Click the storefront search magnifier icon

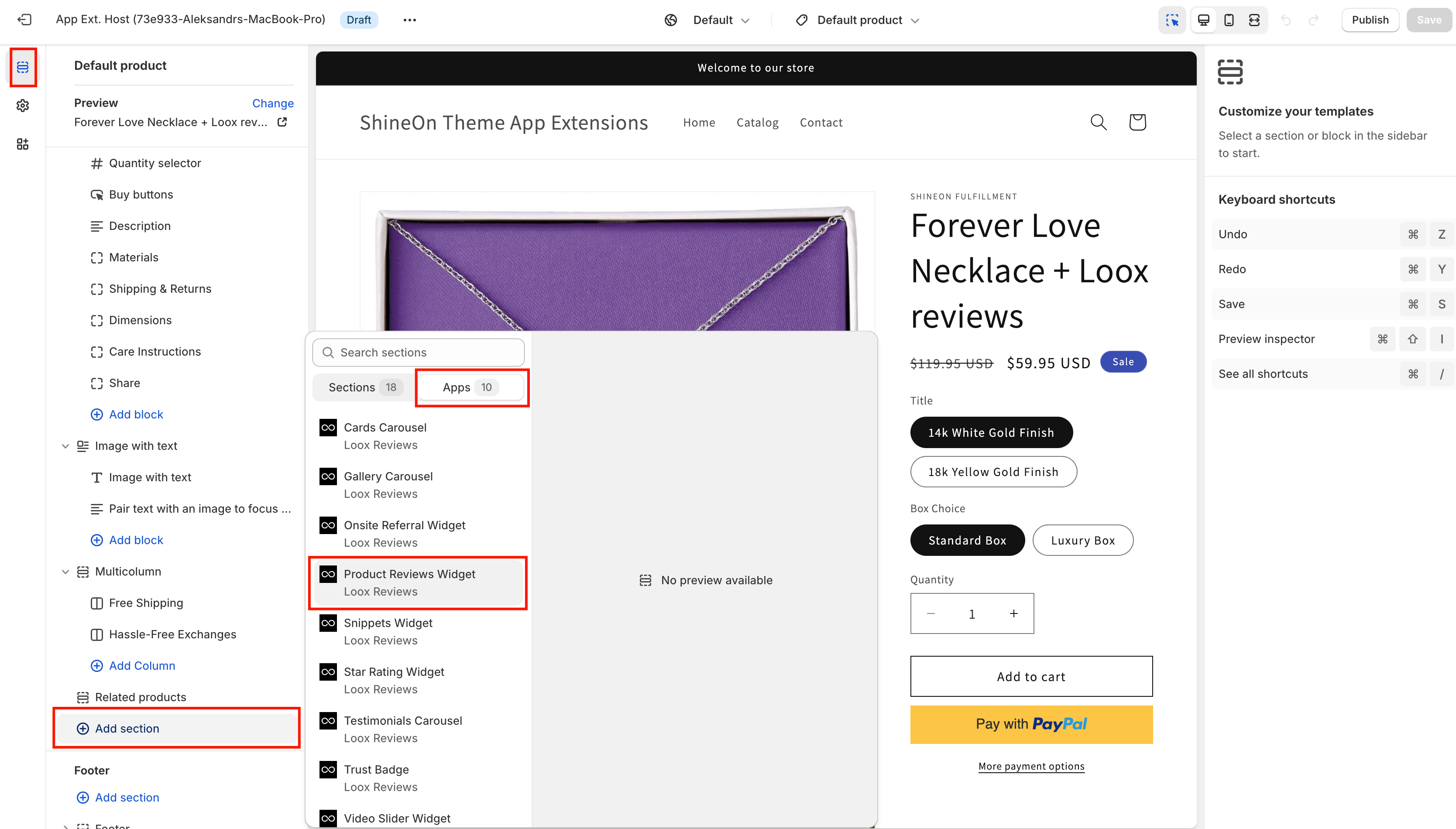(x=1098, y=122)
